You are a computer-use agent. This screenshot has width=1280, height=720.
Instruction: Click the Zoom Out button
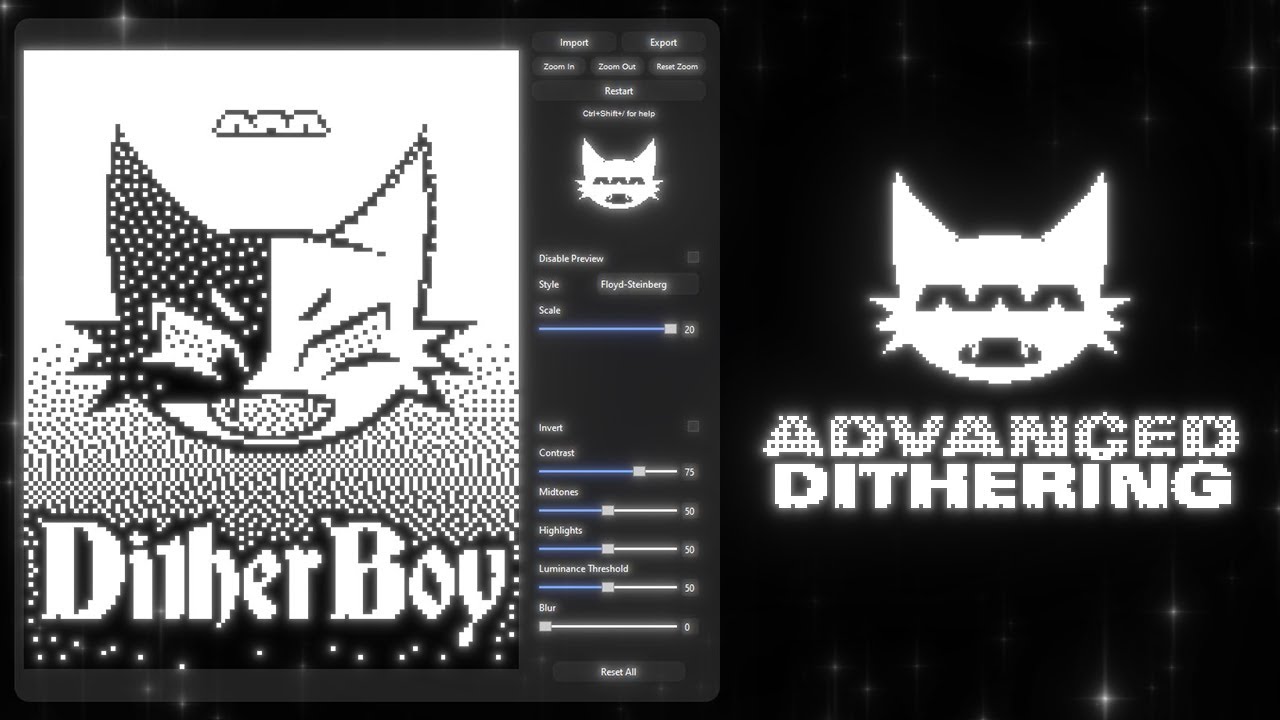(617, 66)
